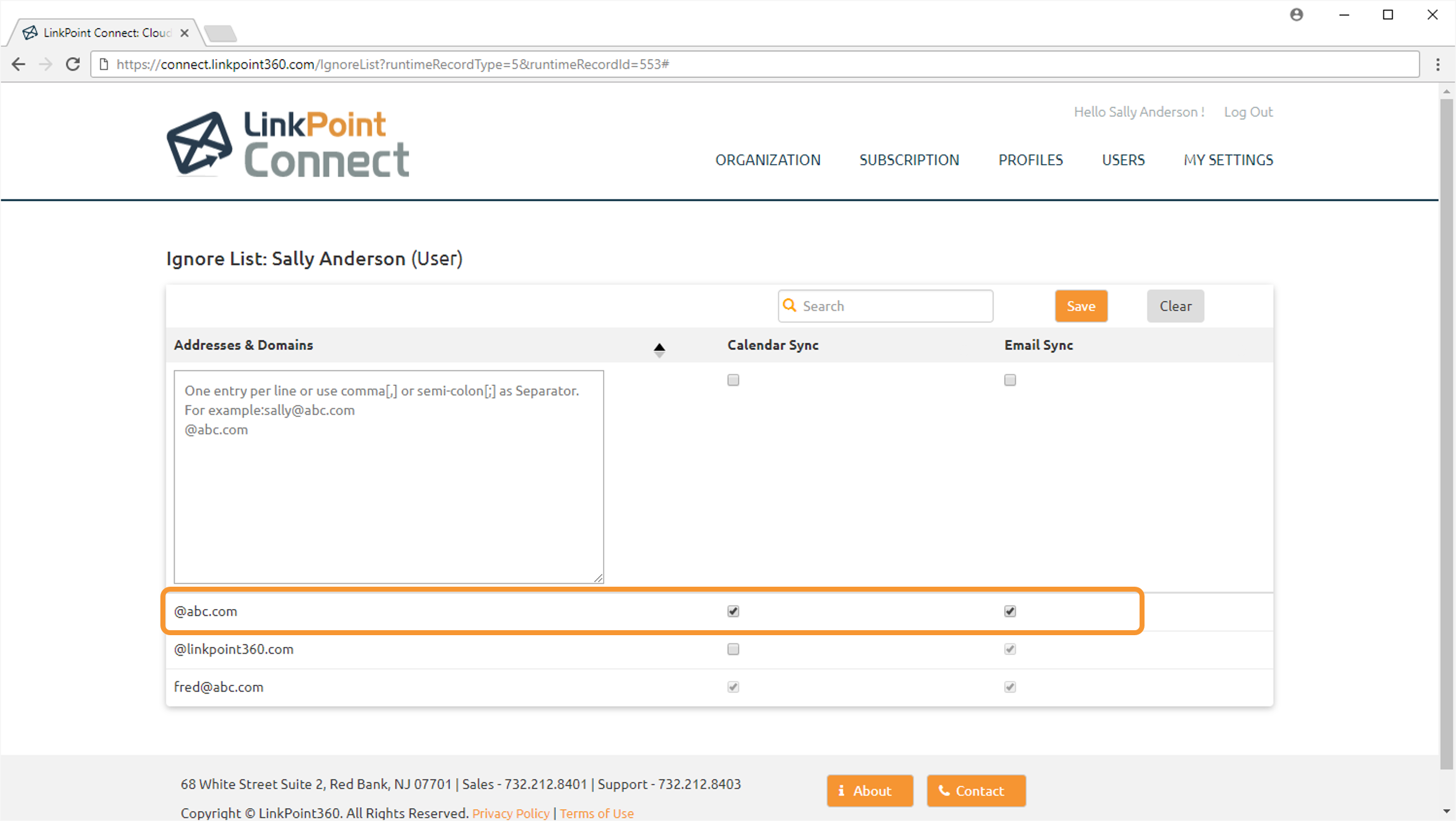
Task: Click the page info icon in address bar
Action: pos(104,64)
